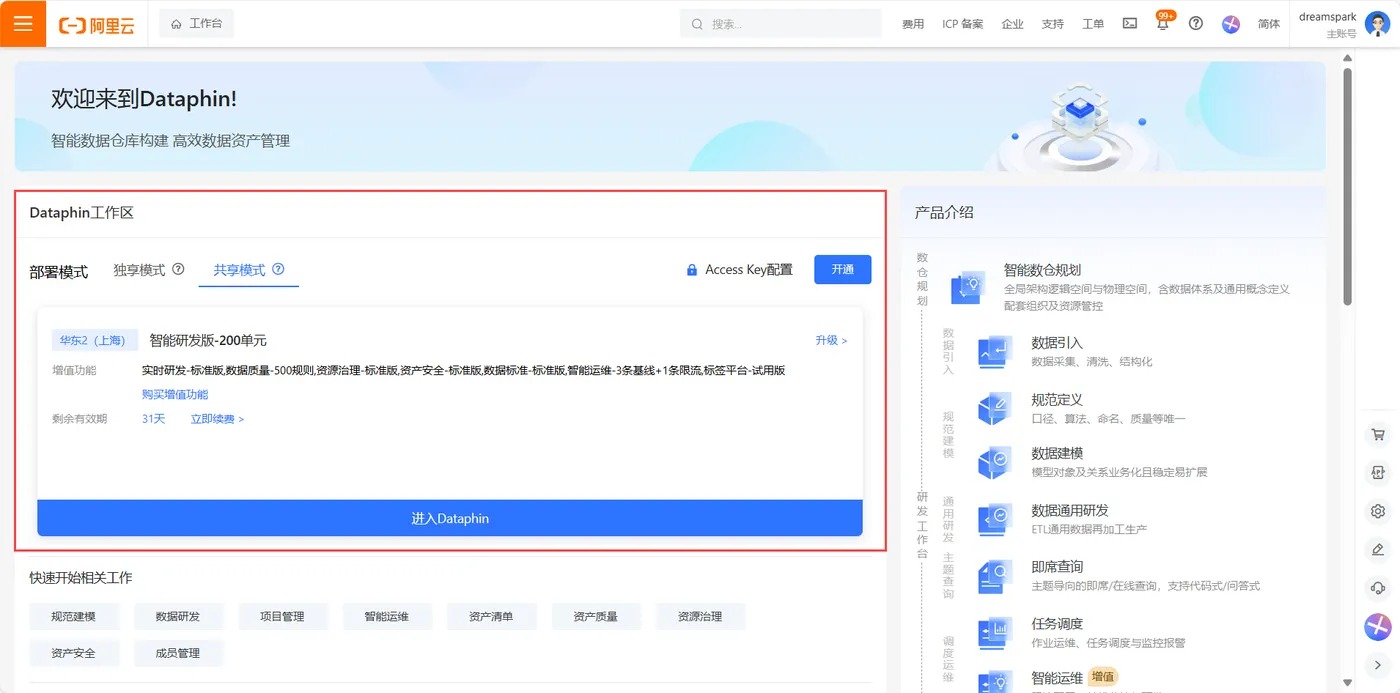The image size is (1400, 693).
Task: Open the 工作台 home button
Action: 196,23
